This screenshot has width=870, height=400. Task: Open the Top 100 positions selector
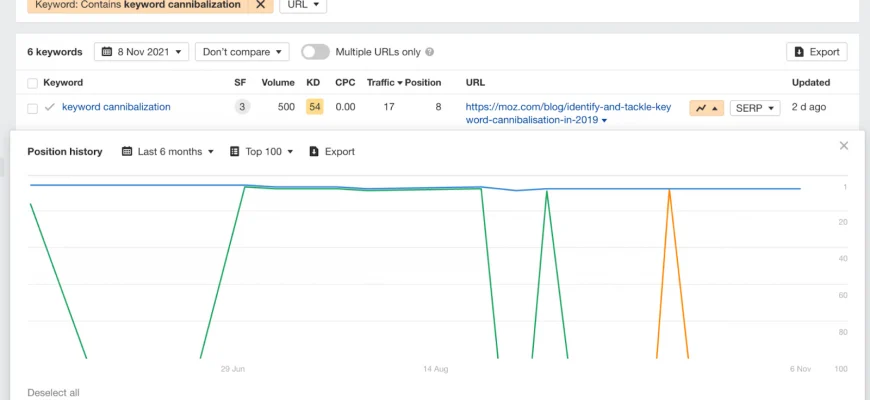261,152
